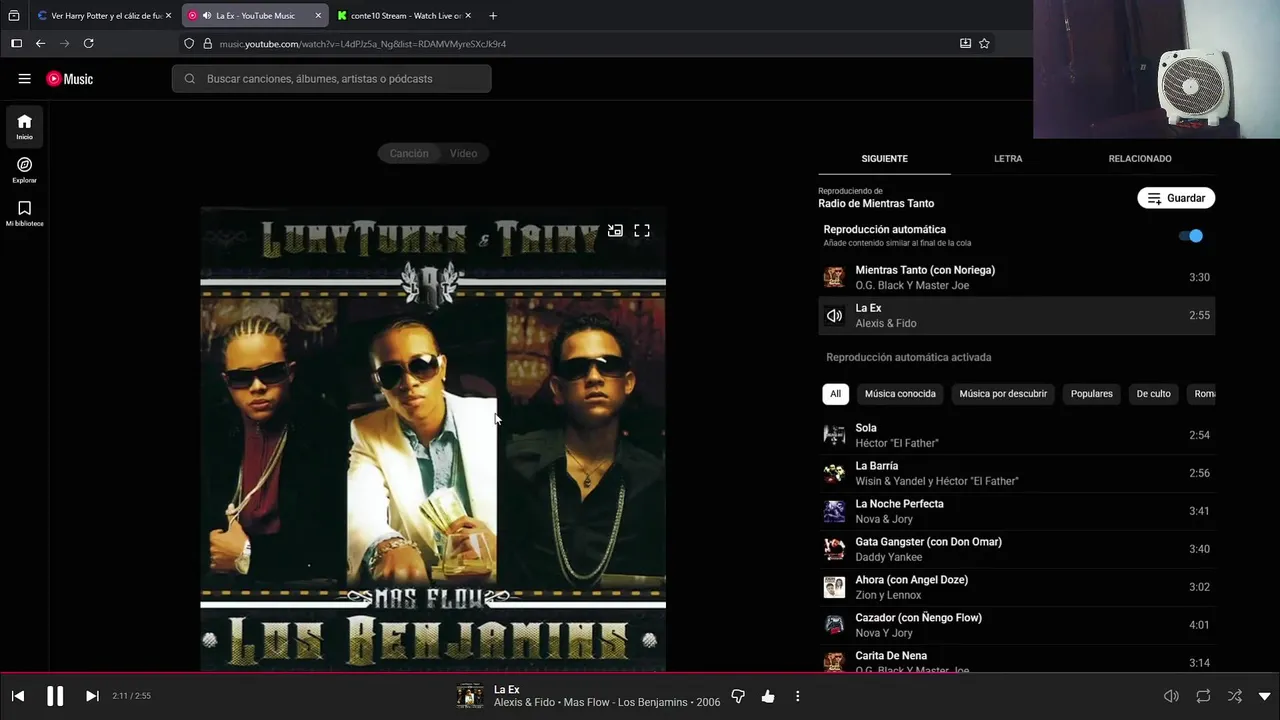Open the tab list icon
Image resolution: width=1280 pixels, height=720 pixels.
tap(14, 16)
